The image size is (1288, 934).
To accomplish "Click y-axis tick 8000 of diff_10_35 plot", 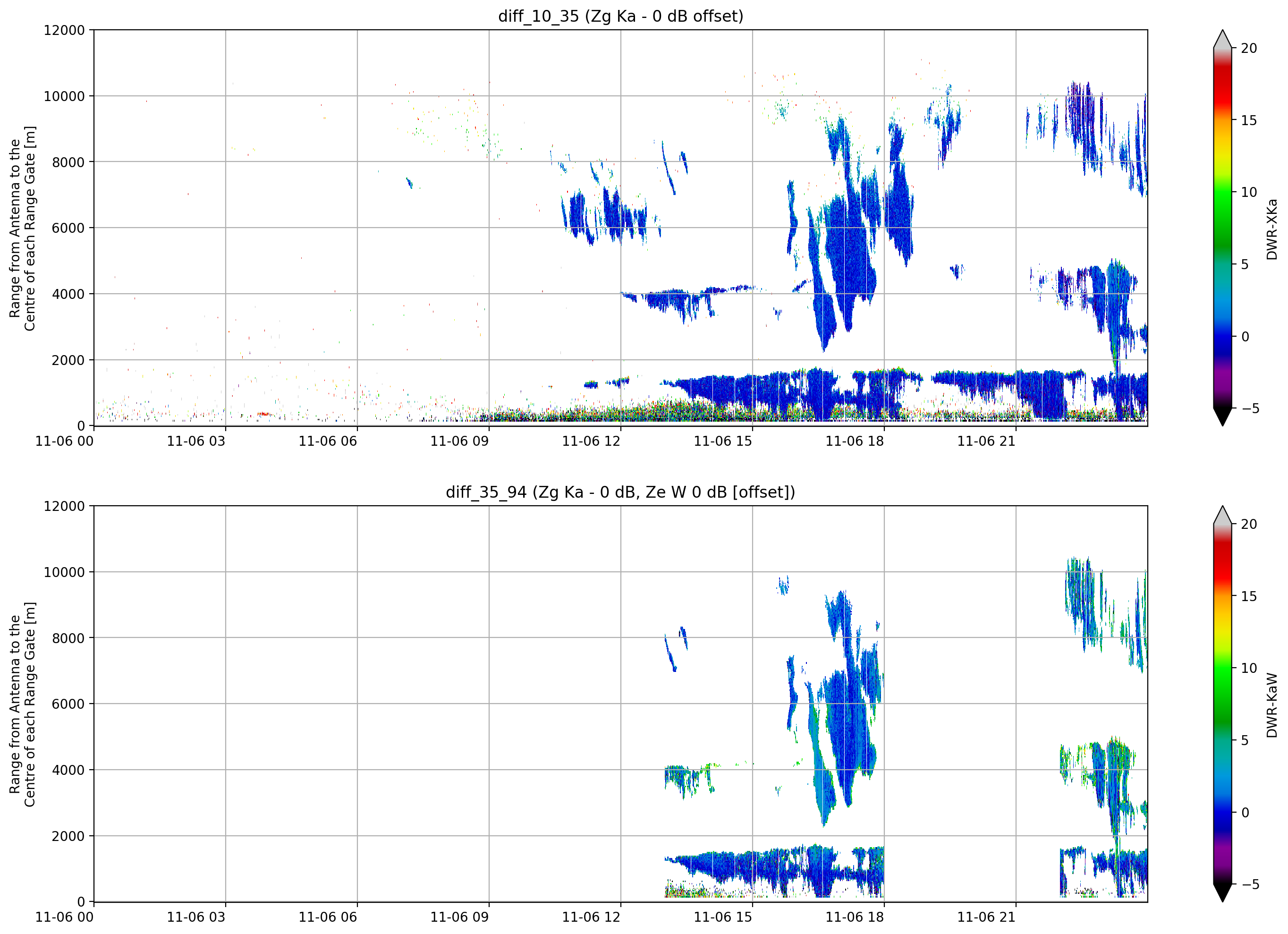I will [68, 162].
